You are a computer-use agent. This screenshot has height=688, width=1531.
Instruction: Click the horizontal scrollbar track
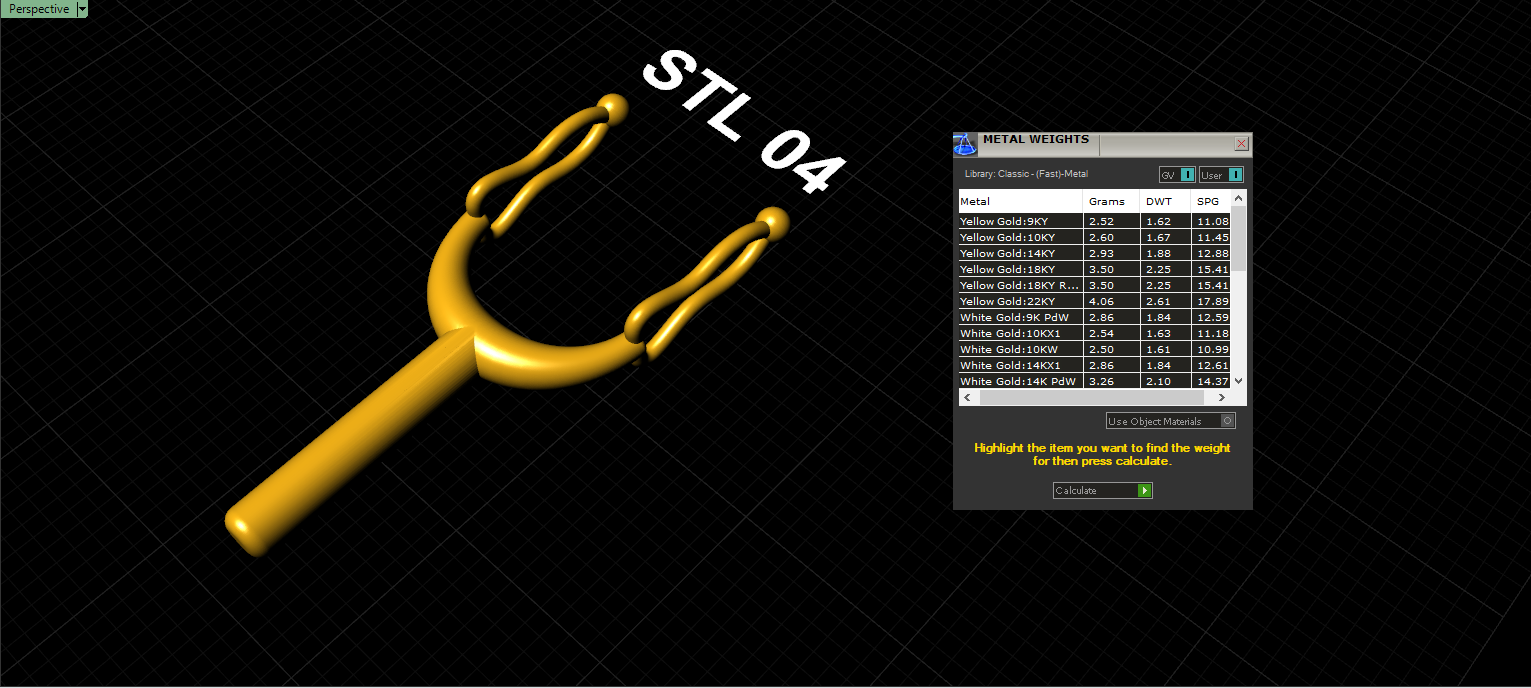point(1094,397)
